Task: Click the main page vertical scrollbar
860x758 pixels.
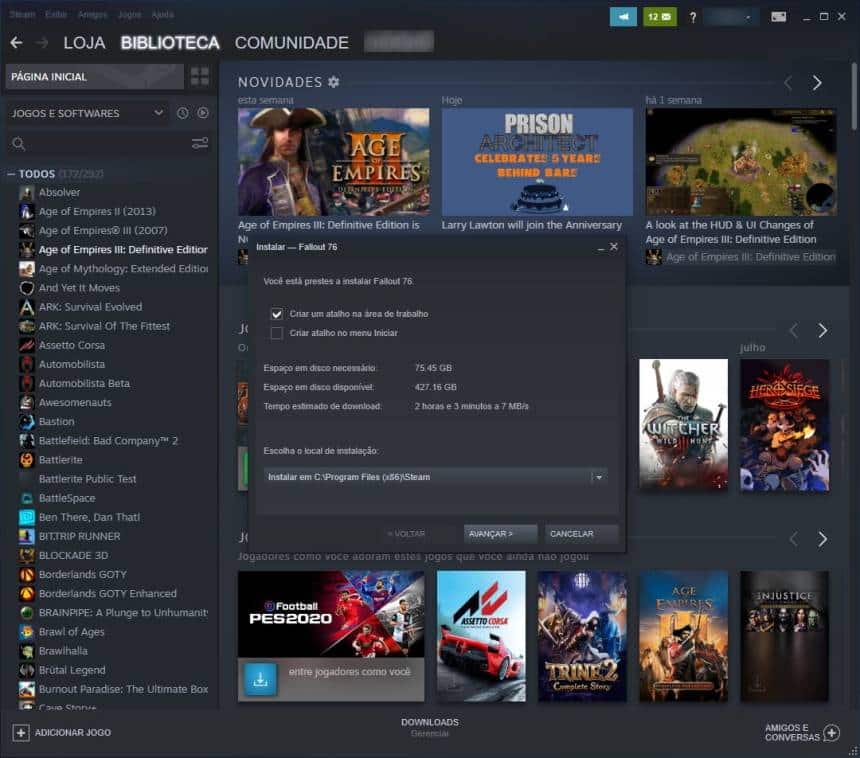Action: coord(855,97)
